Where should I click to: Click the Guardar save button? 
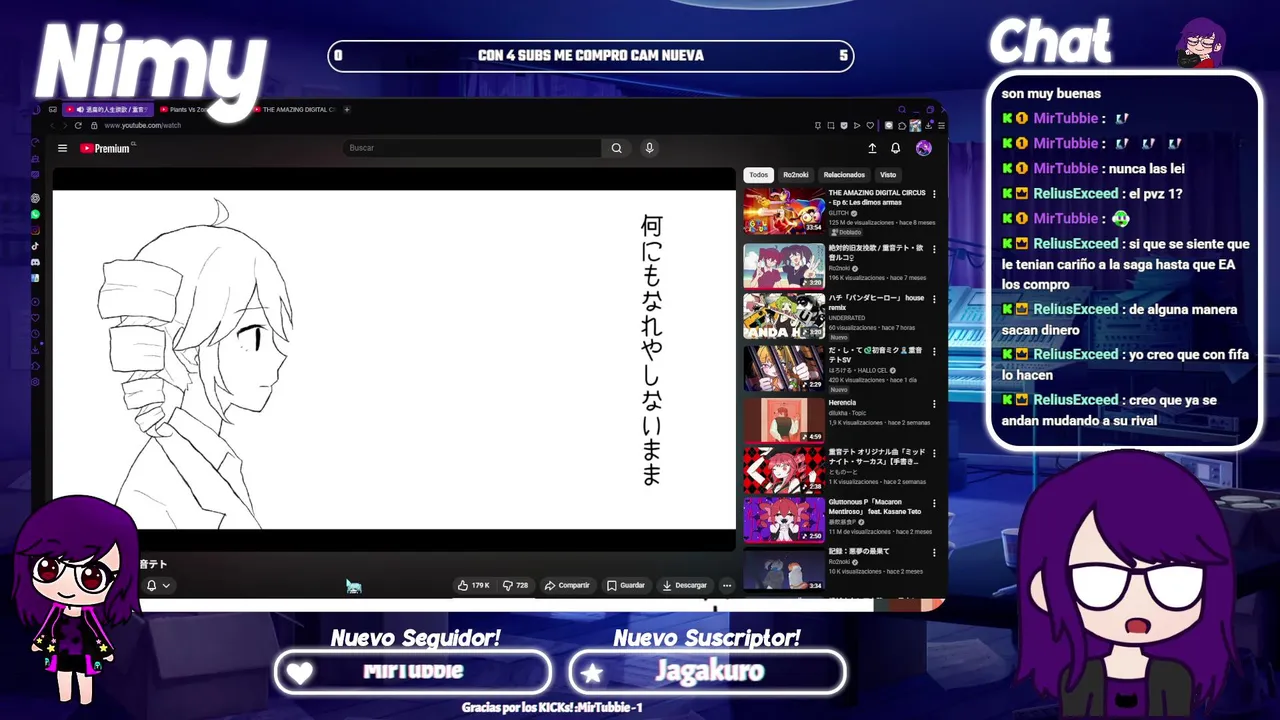[x=626, y=585]
